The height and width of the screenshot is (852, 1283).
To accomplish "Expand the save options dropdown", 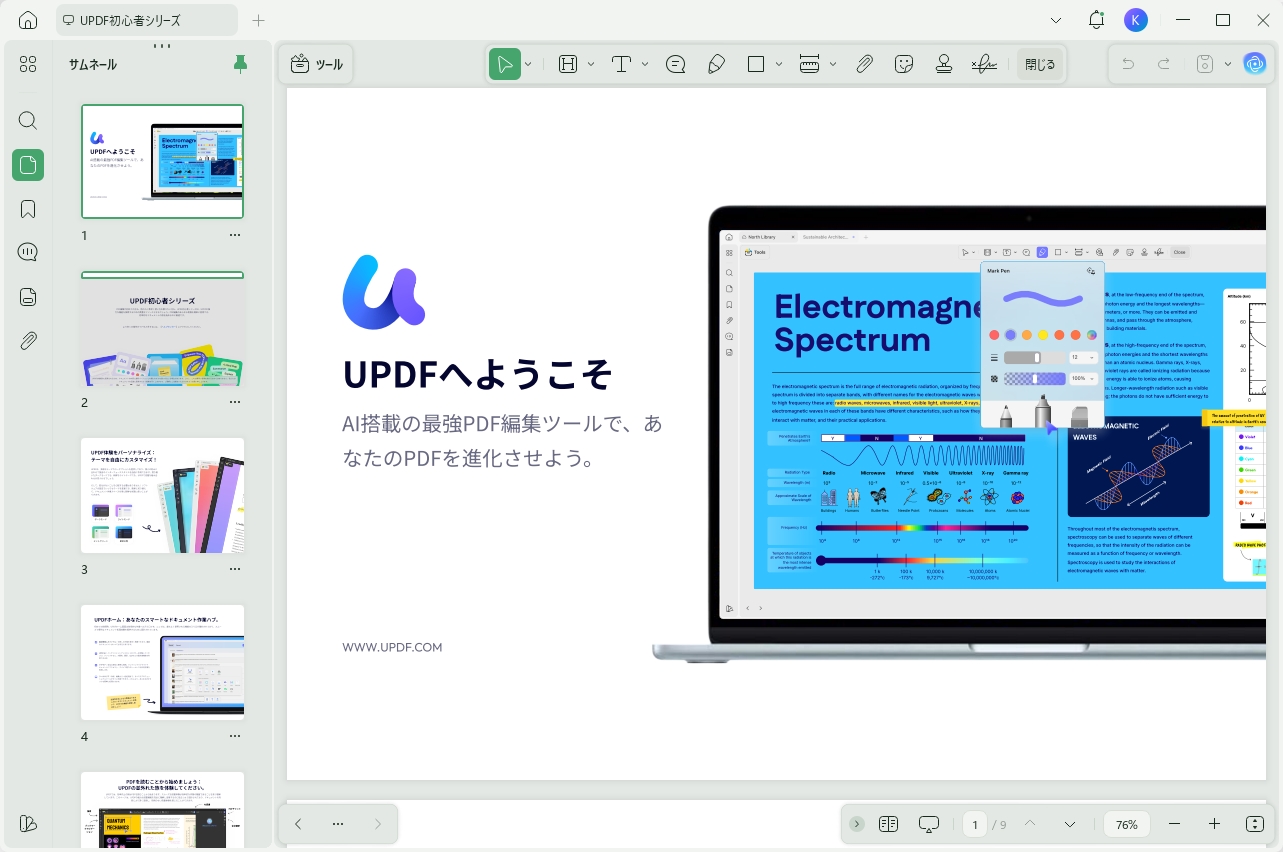I will click(x=1227, y=64).
